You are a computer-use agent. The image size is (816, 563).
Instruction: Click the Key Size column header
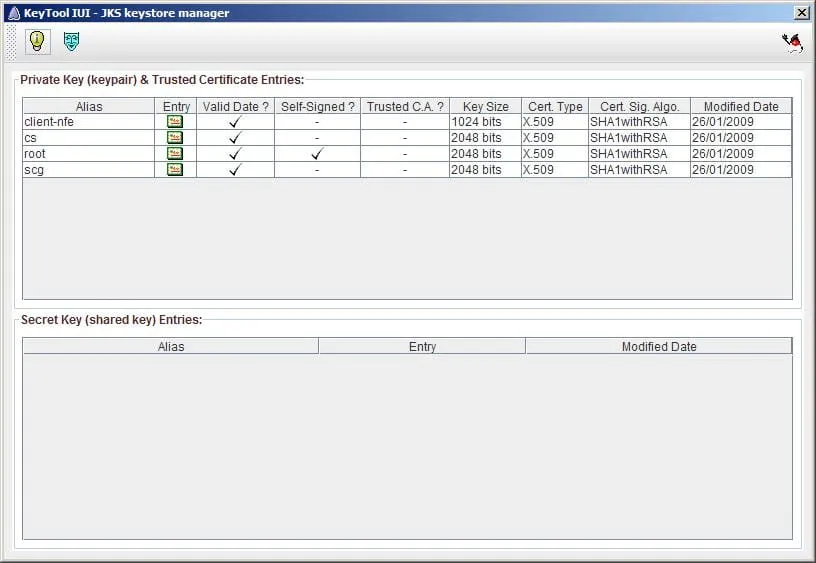point(486,107)
